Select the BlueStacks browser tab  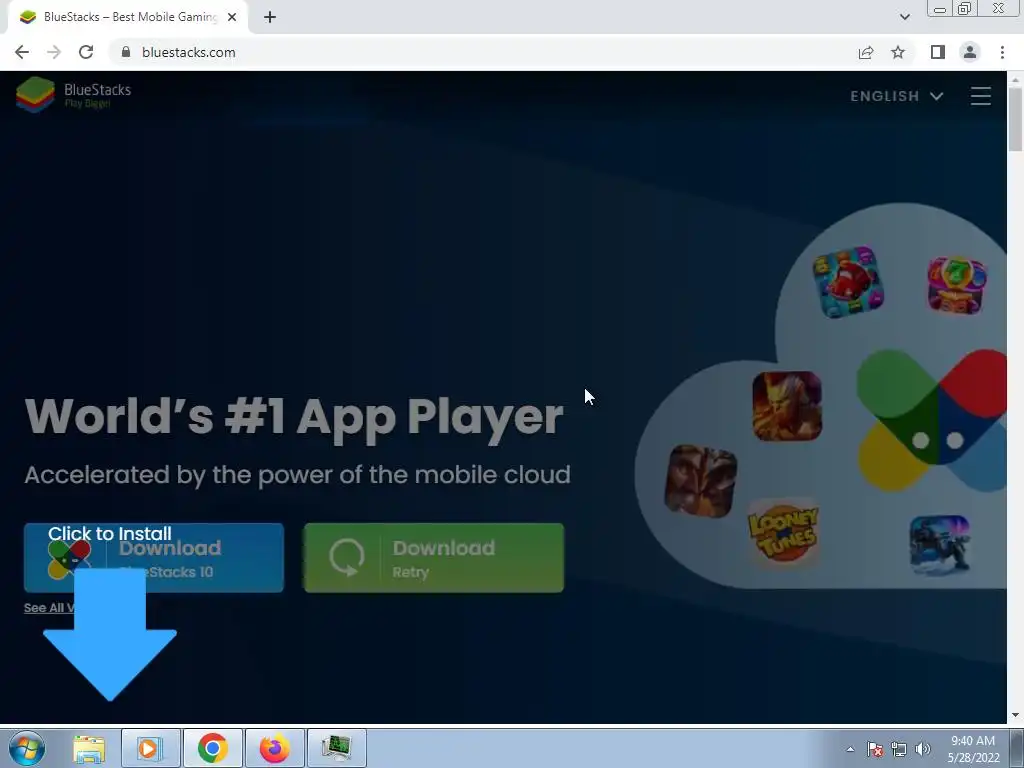pyautogui.click(x=127, y=17)
